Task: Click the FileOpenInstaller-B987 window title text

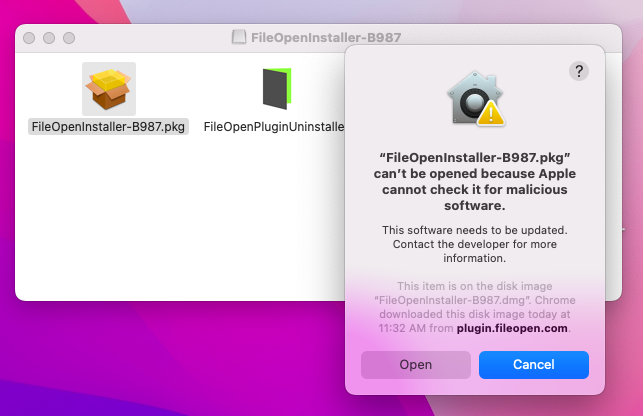Action: coord(326,37)
